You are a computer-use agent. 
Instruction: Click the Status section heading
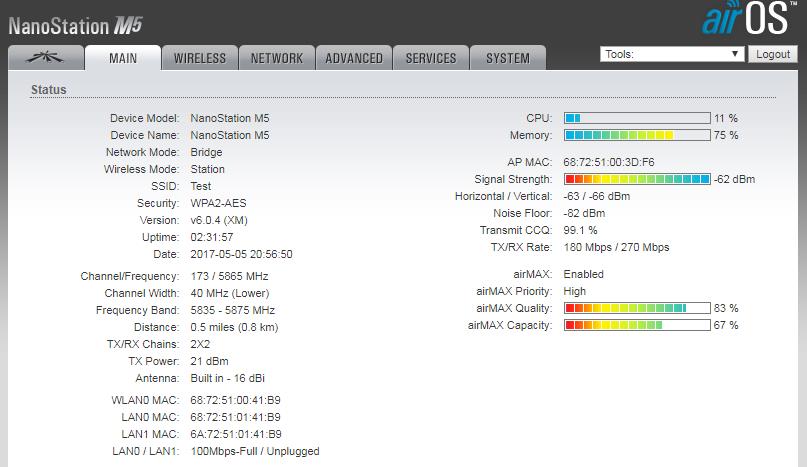coord(48,90)
